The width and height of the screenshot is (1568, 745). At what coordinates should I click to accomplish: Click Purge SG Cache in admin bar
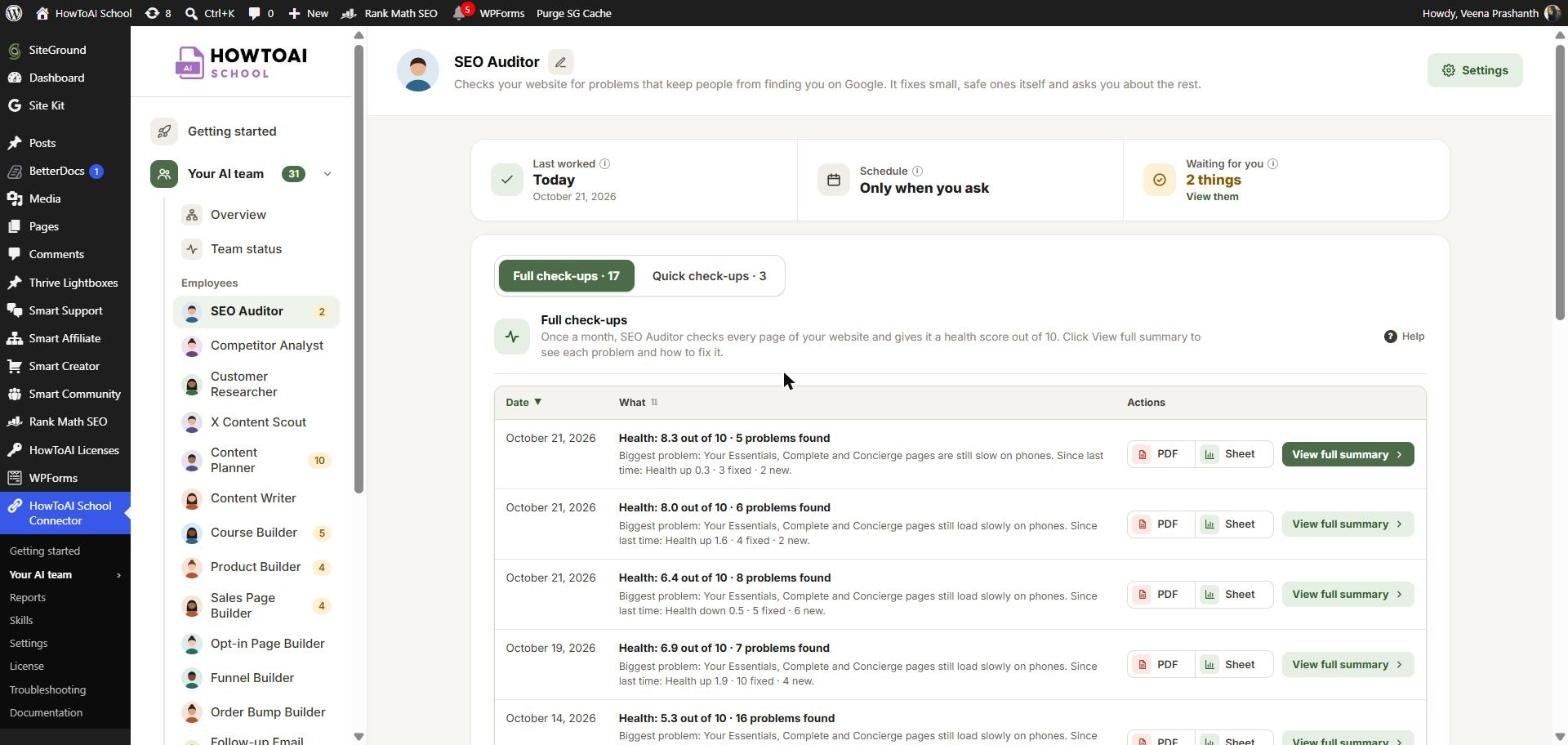(x=574, y=13)
